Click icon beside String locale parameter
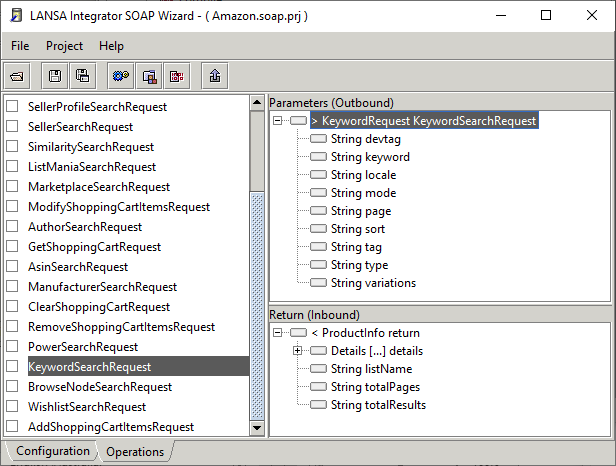 (x=318, y=175)
